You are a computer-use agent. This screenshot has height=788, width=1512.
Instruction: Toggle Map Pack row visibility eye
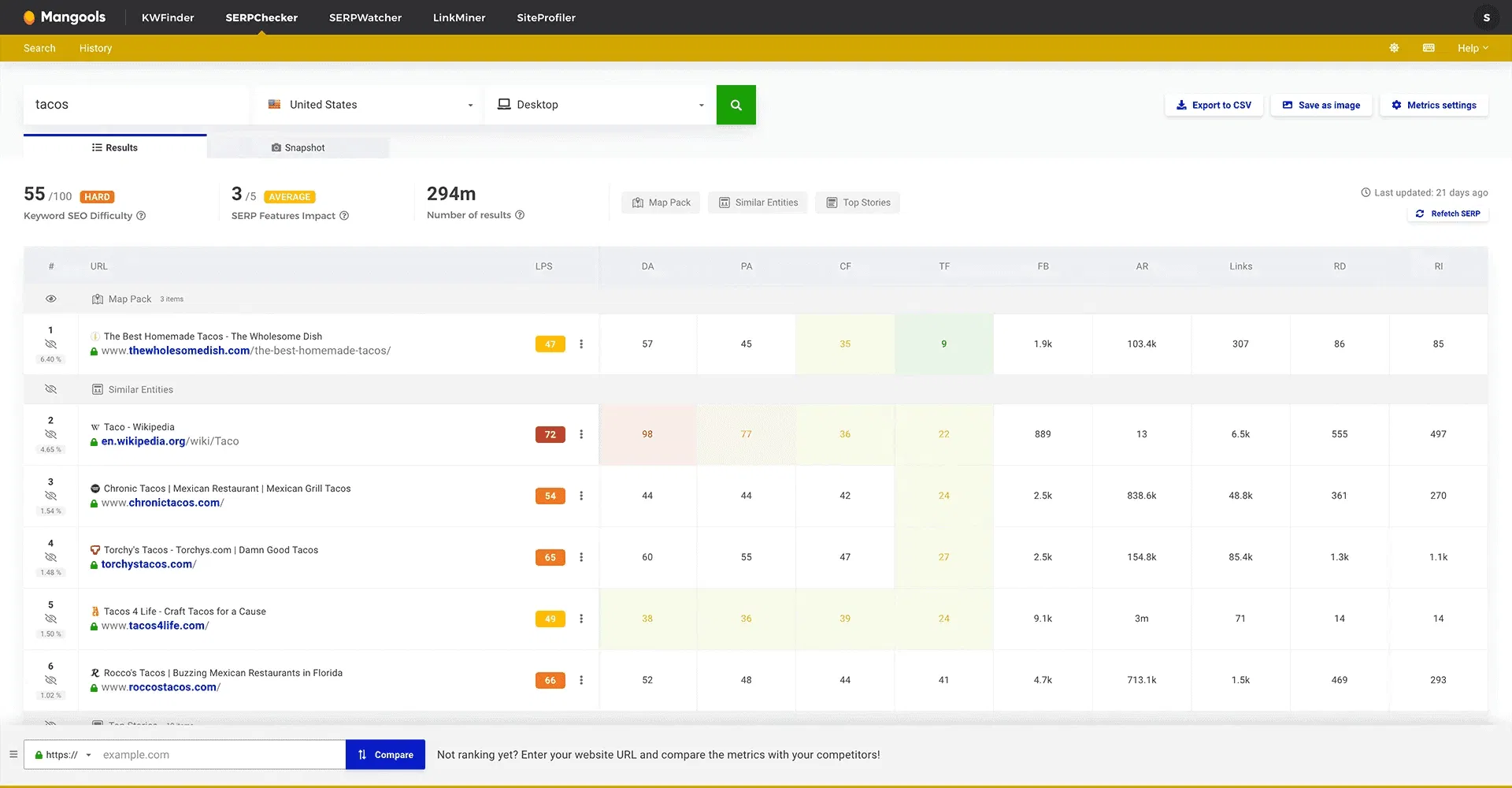(x=51, y=299)
